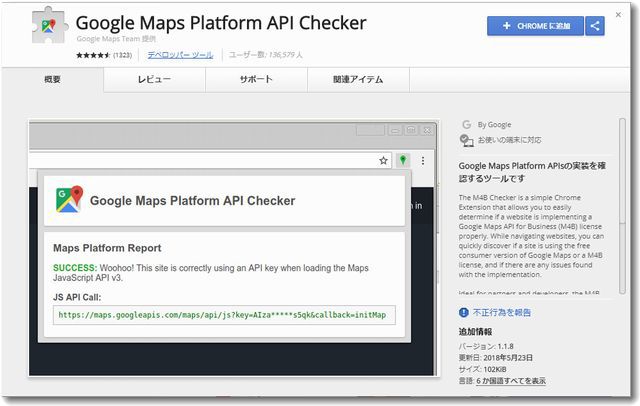Click the green map pin extension icon
The image size is (640, 406).
403,160
